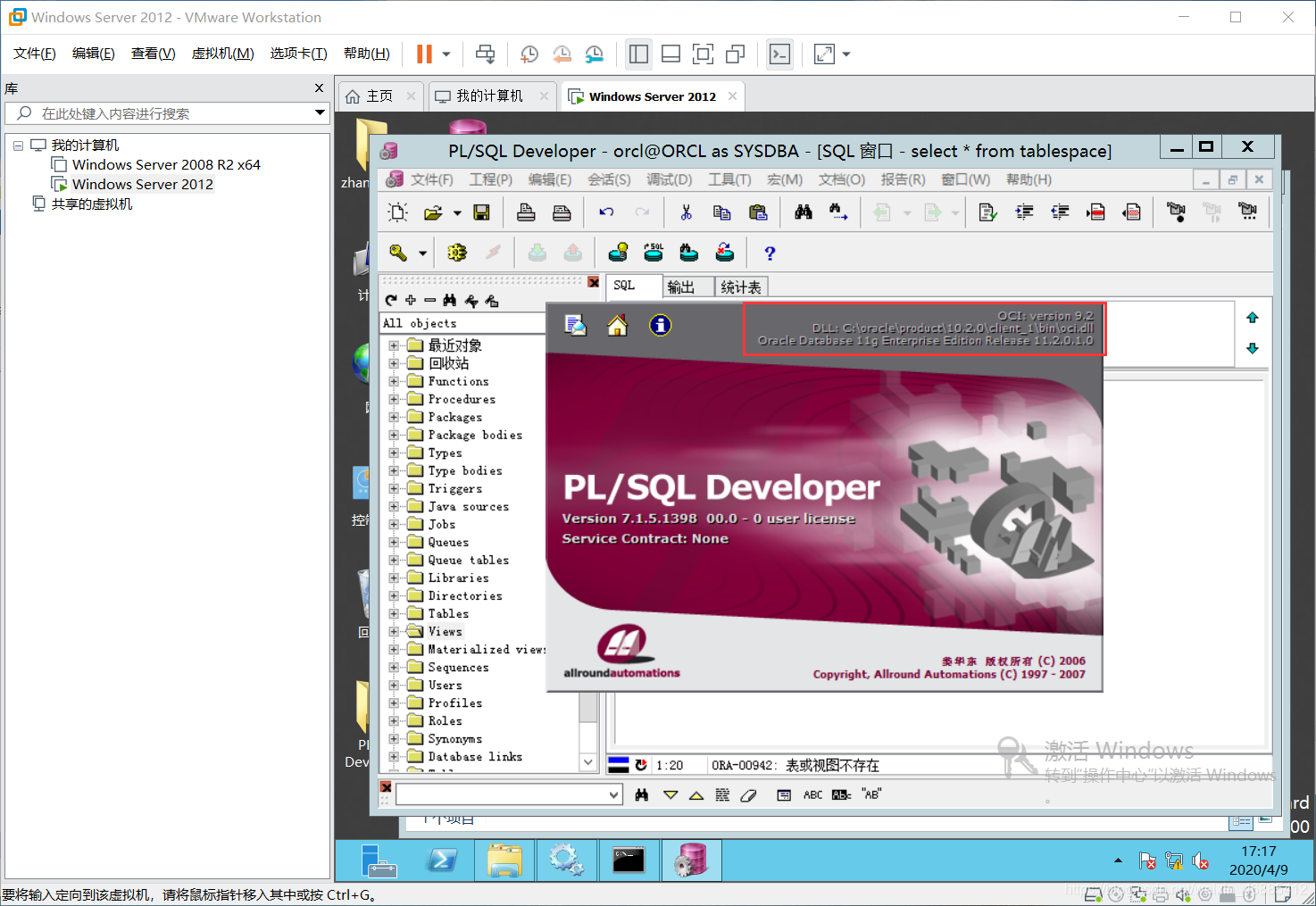Toggle whole words search option icon
The height and width of the screenshot is (906, 1316).
coord(841,794)
